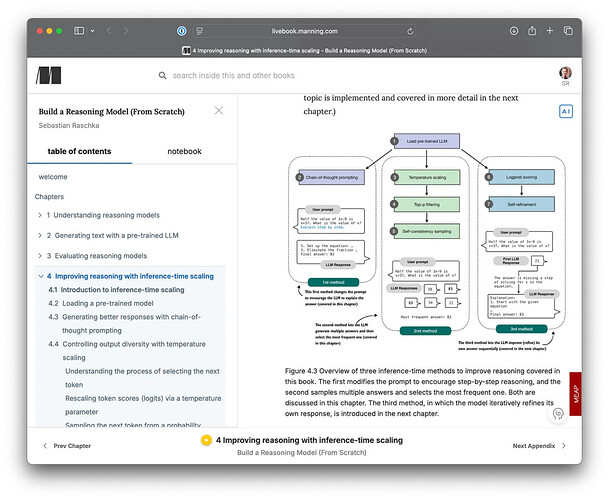Screen dimensions: 609x500
Task: Collapse chapter 4 Improving reasoning section
Action: [x=40, y=276]
